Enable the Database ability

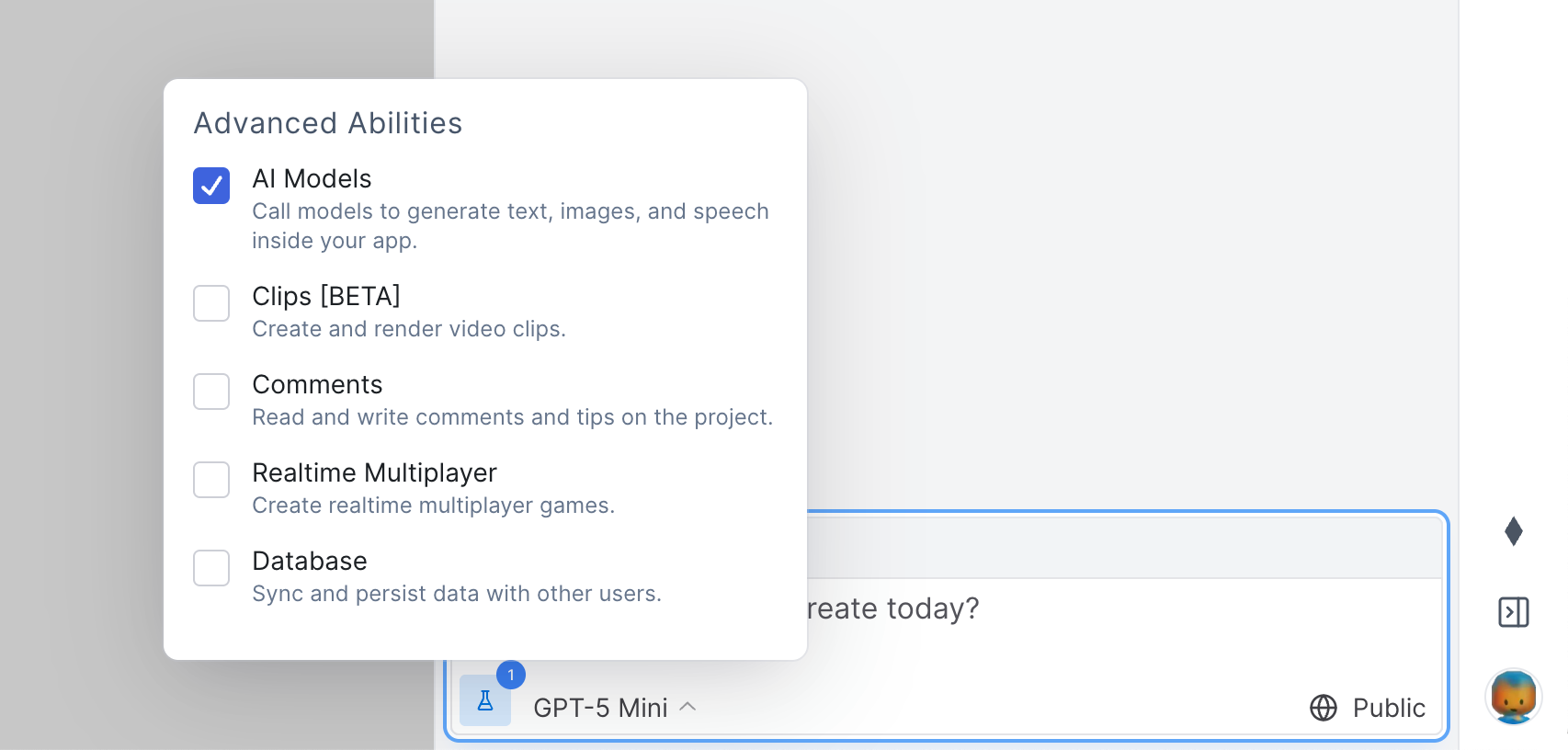coord(210,568)
